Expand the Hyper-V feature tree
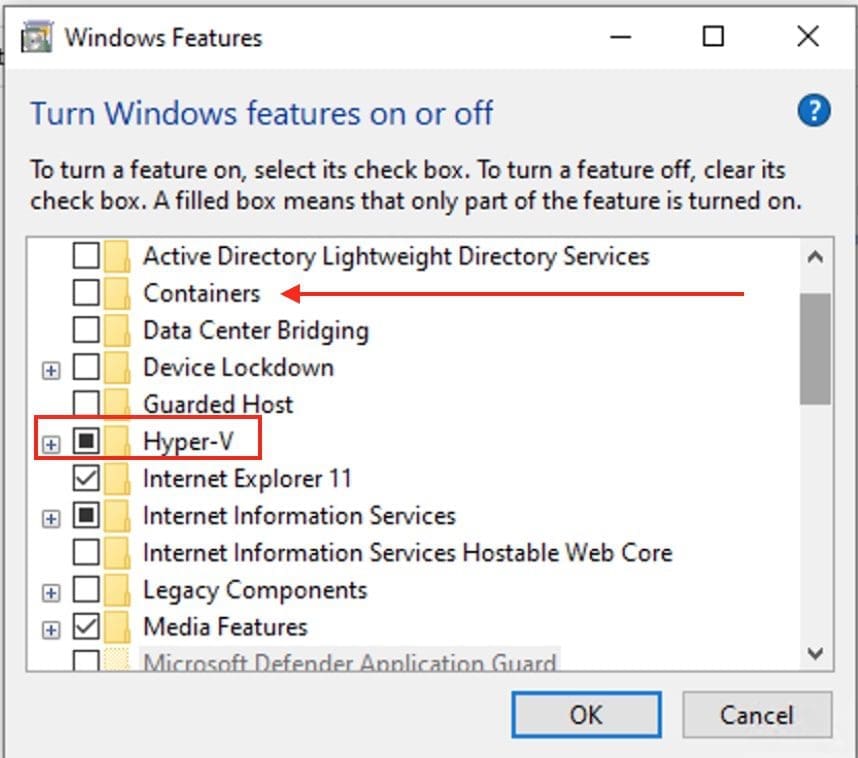858x758 pixels. 51,442
